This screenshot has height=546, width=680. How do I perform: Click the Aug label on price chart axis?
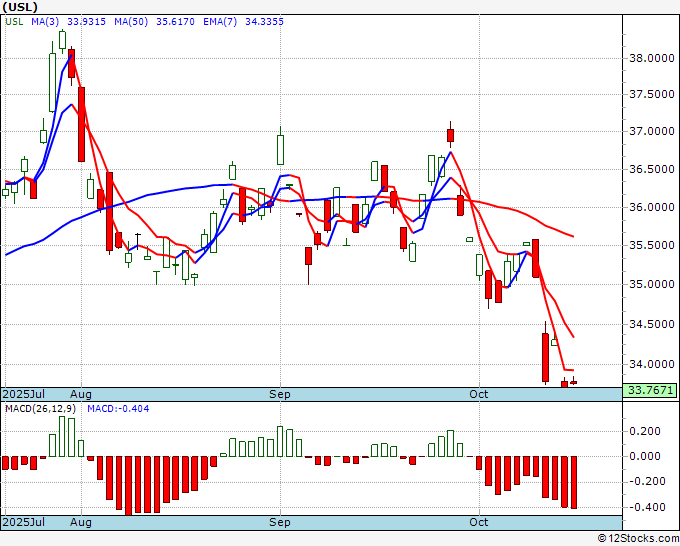(x=81, y=394)
